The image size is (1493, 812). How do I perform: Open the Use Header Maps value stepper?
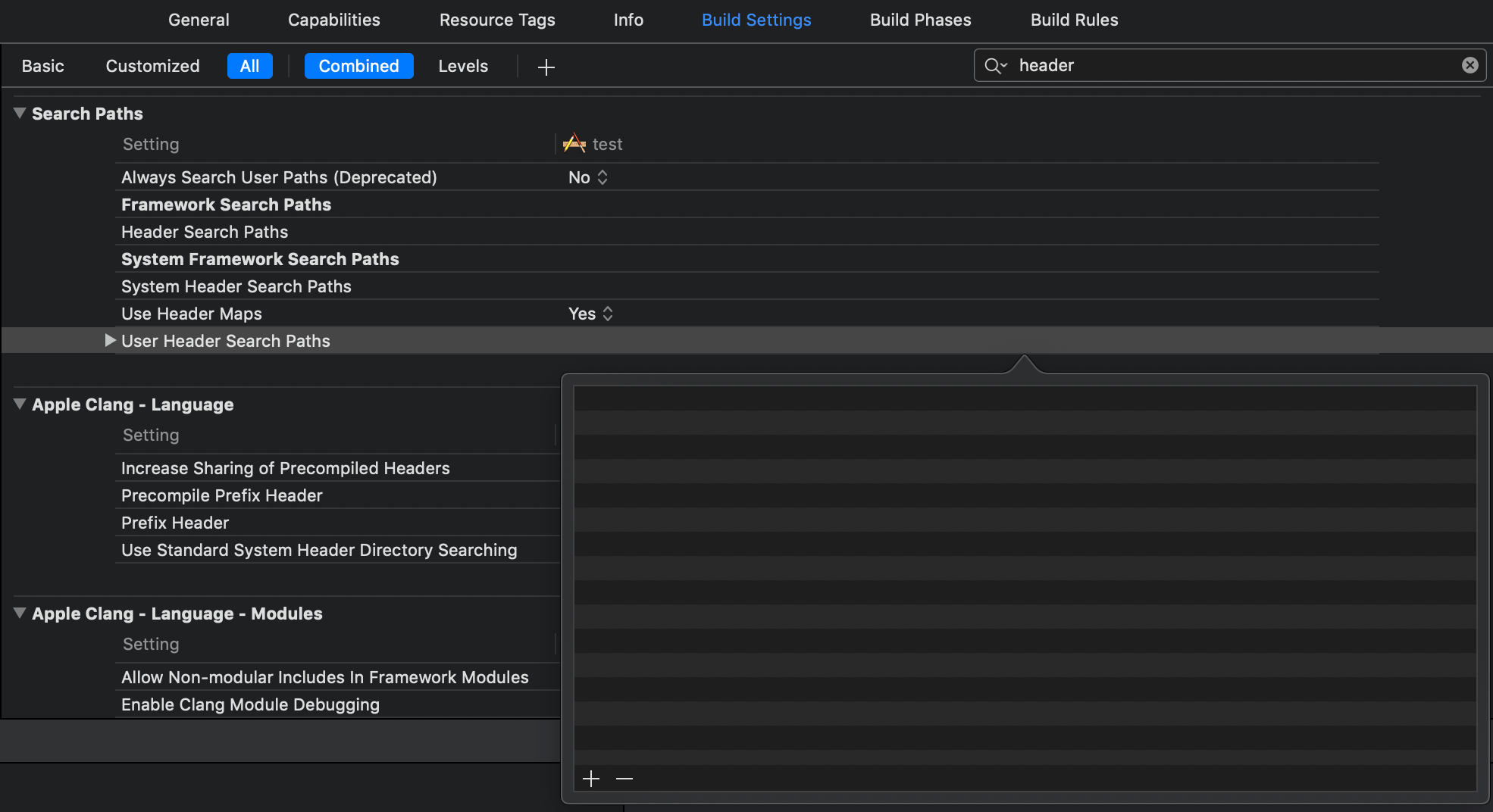coord(607,313)
